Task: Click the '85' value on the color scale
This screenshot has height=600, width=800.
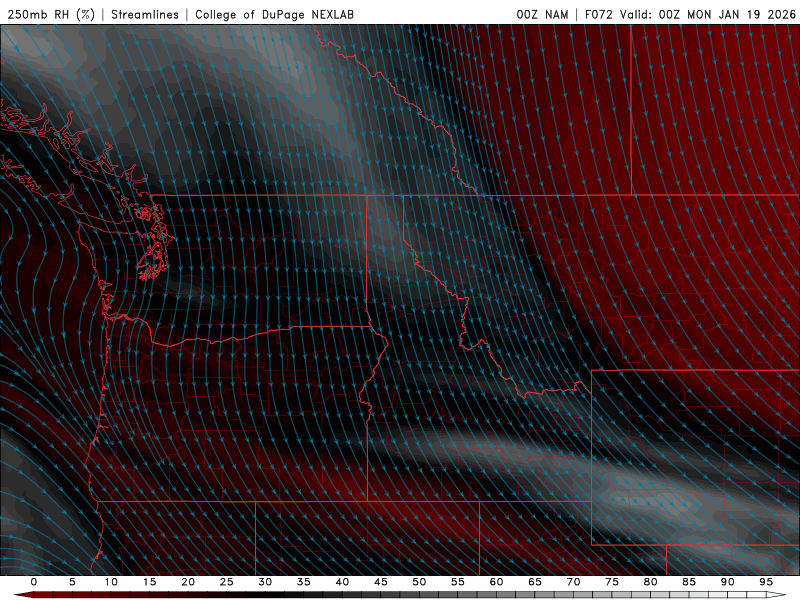Action: click(689, 582)
